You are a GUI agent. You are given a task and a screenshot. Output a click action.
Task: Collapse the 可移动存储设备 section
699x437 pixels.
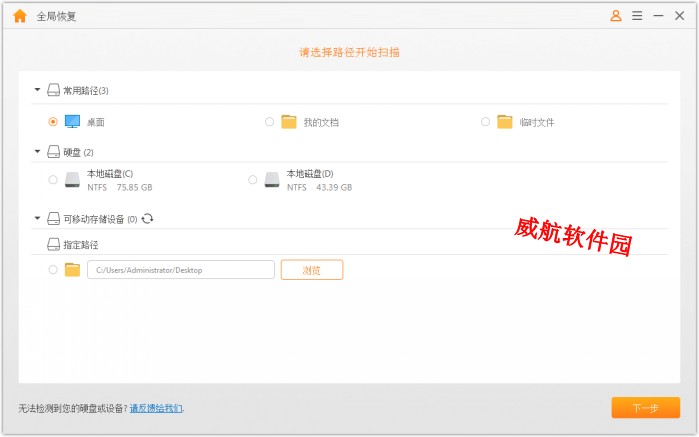pyautogui.click(x=38, y=218)
